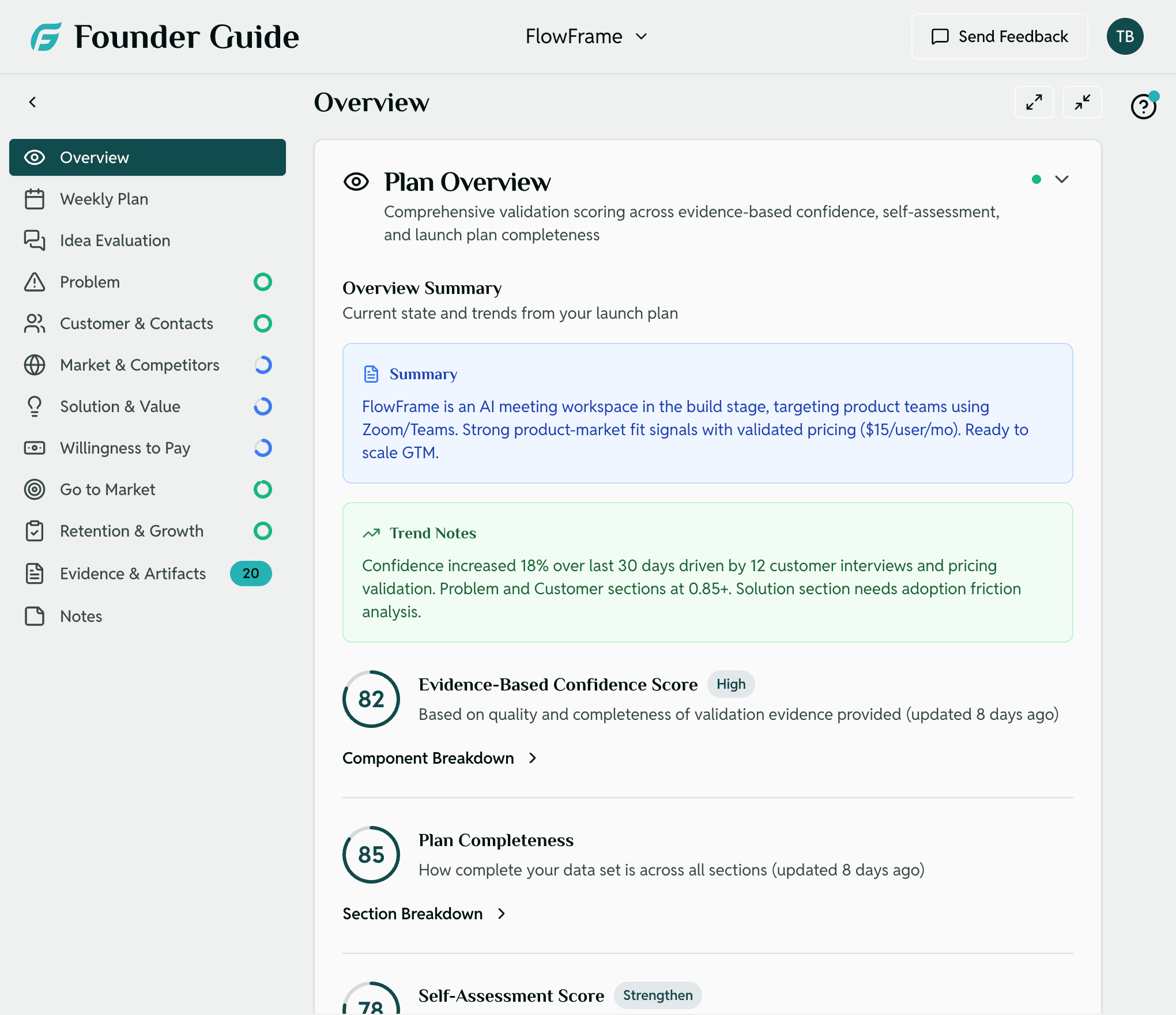Collapse the Plan Overview card chevron
Viewport: 1176px width, 1015px height.
pos(1061,179)
